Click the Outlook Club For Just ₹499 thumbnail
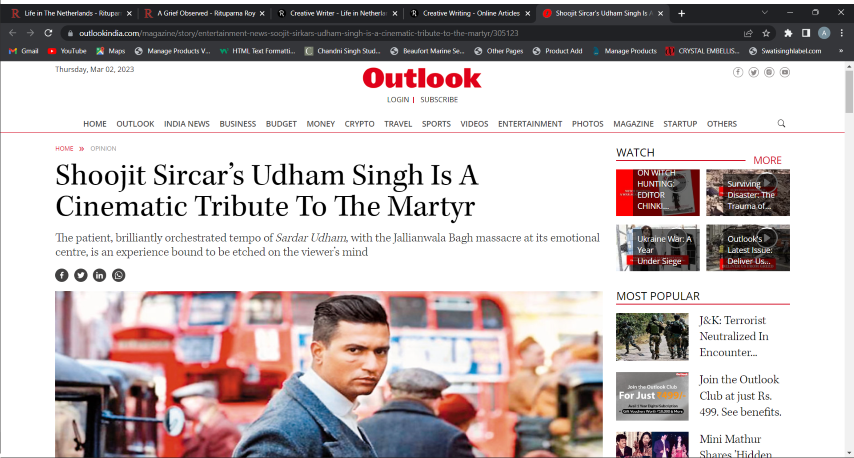854x458 pixels. 652,396
